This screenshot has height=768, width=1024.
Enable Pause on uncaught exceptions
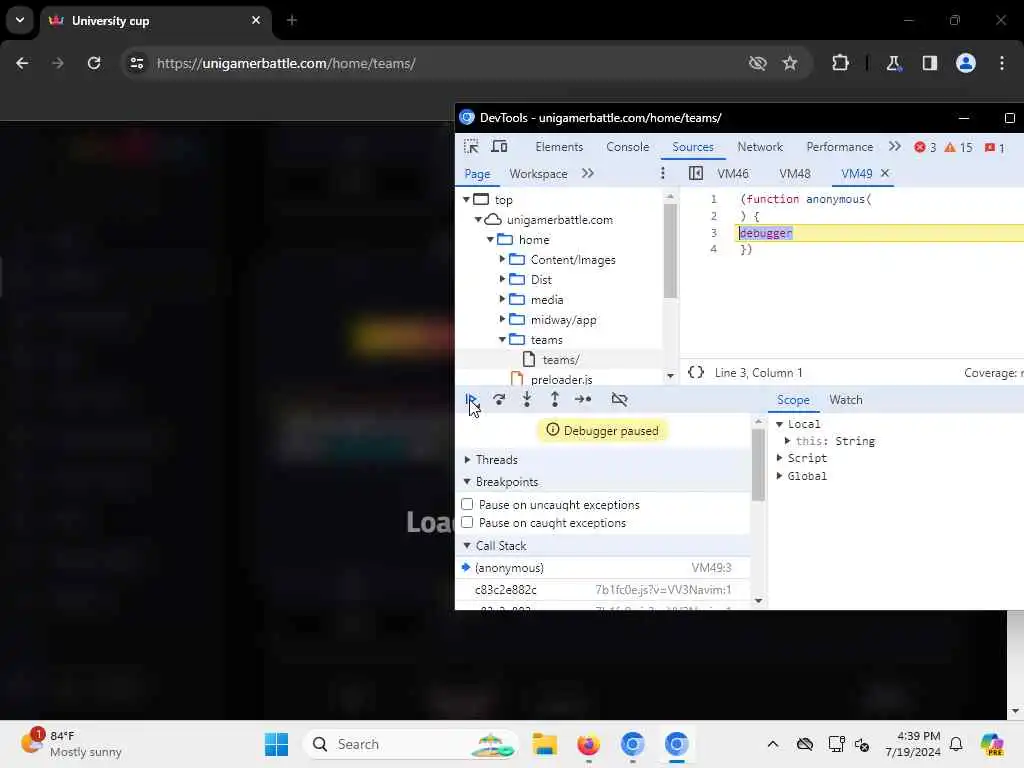(x=467, y=504)
